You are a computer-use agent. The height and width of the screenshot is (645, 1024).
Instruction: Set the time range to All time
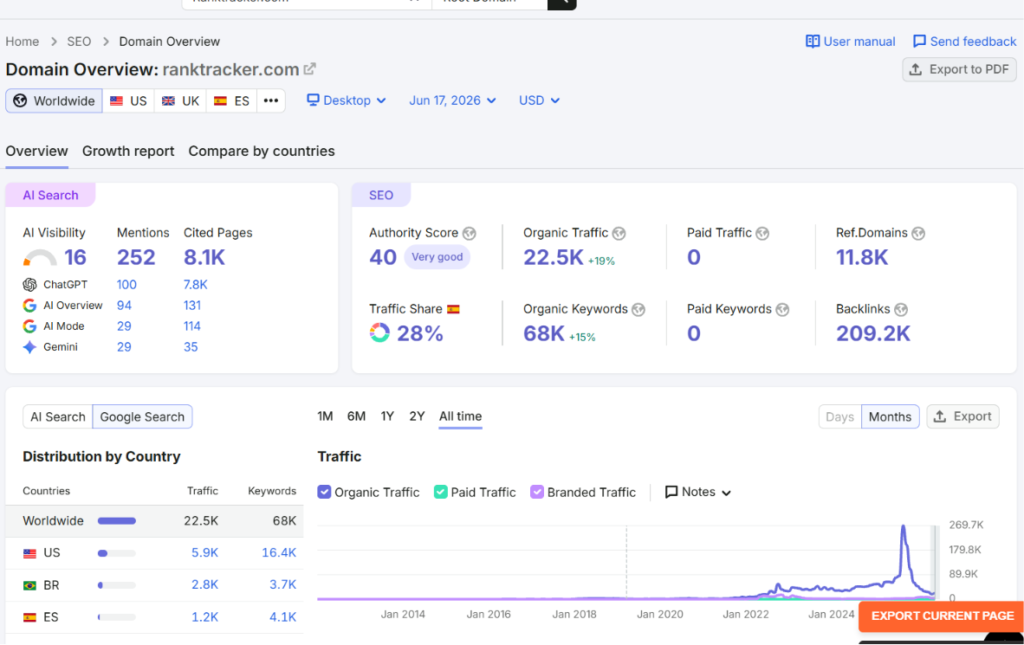click(x=460, y=416)
